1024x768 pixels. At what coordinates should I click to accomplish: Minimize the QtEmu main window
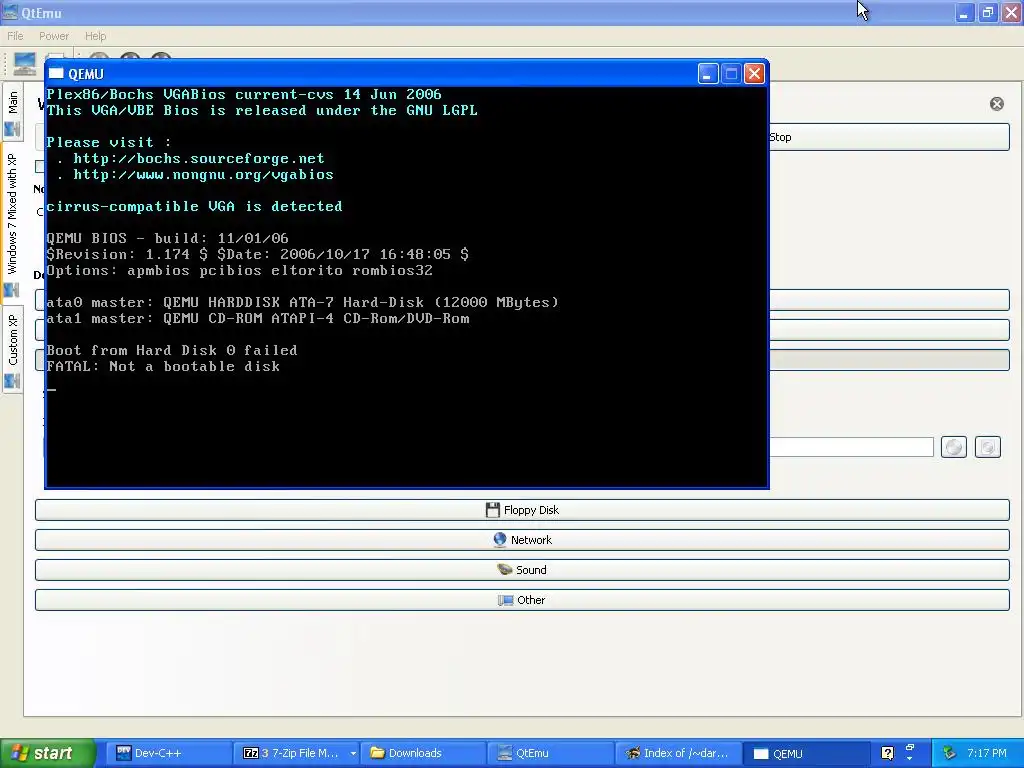(x=964, y=12)
